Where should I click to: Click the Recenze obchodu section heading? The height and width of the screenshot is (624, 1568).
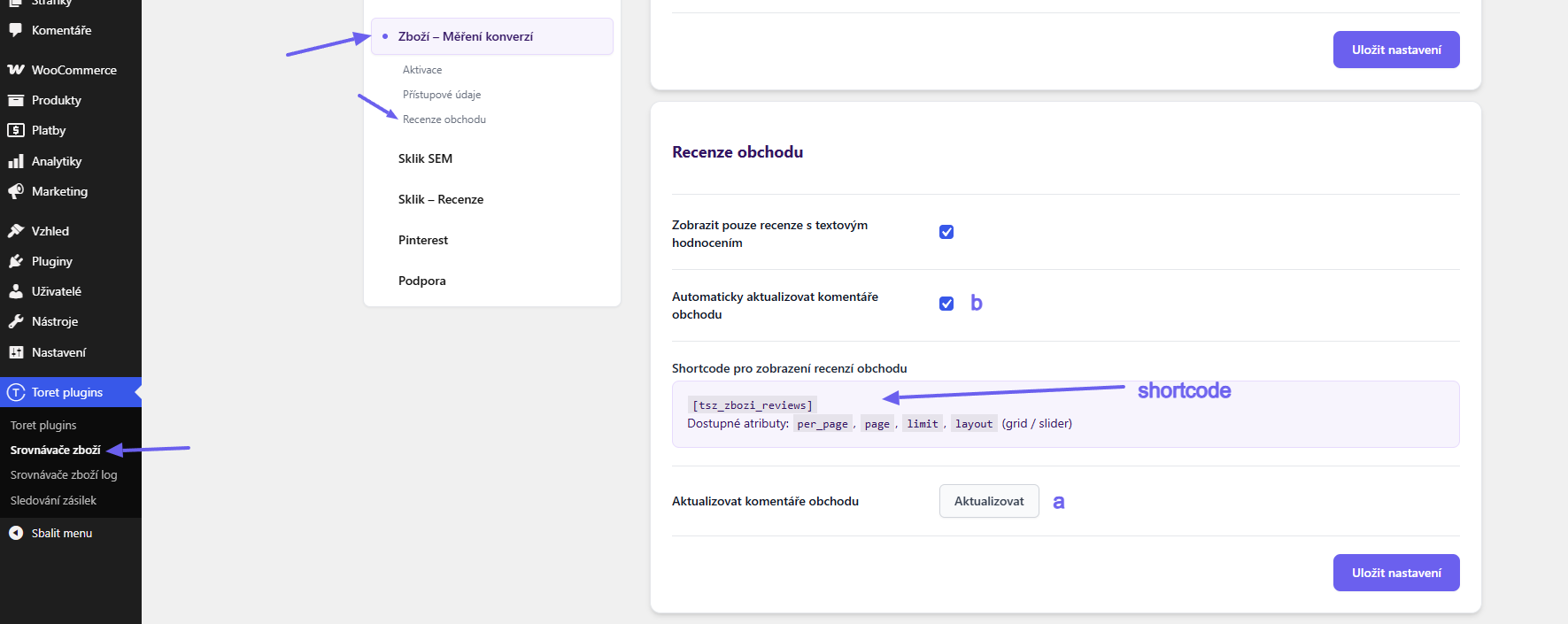(738, 152)
